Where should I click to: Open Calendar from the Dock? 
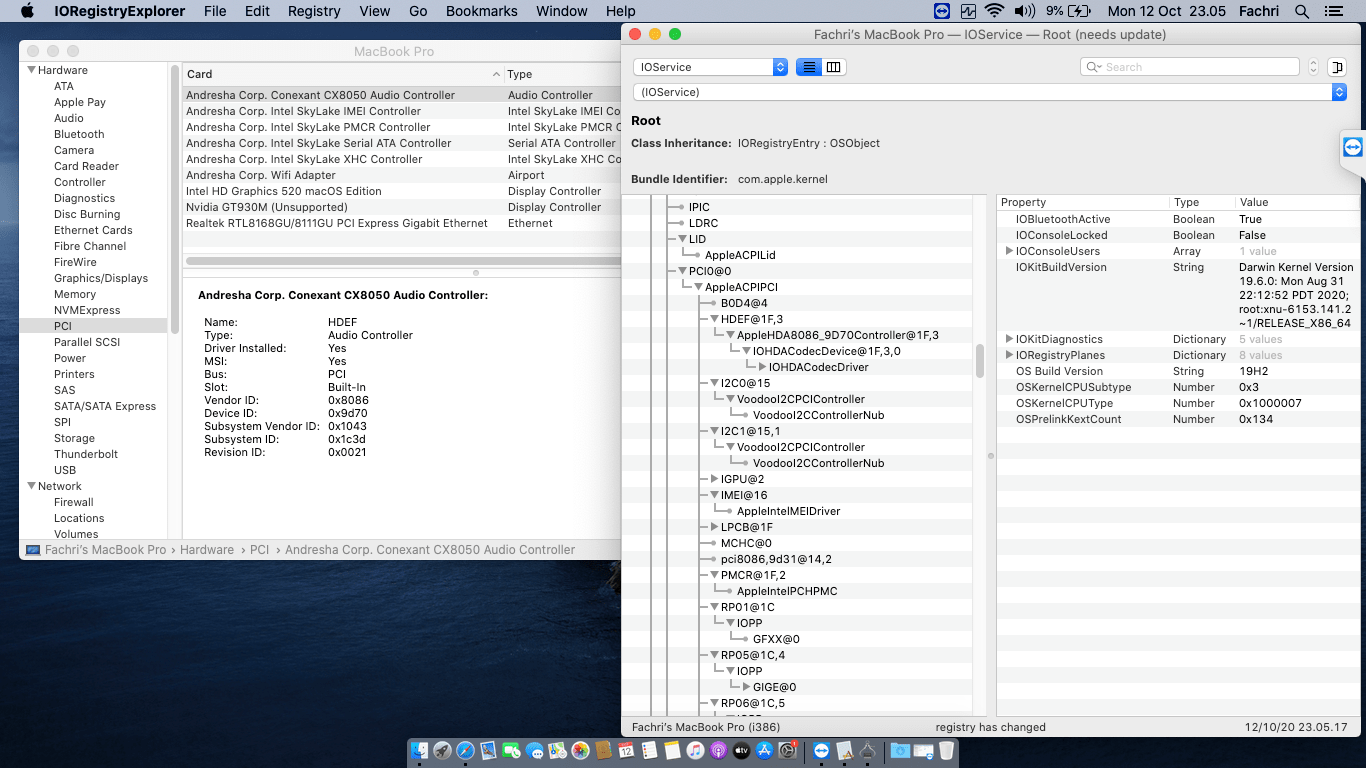point(626,750)
